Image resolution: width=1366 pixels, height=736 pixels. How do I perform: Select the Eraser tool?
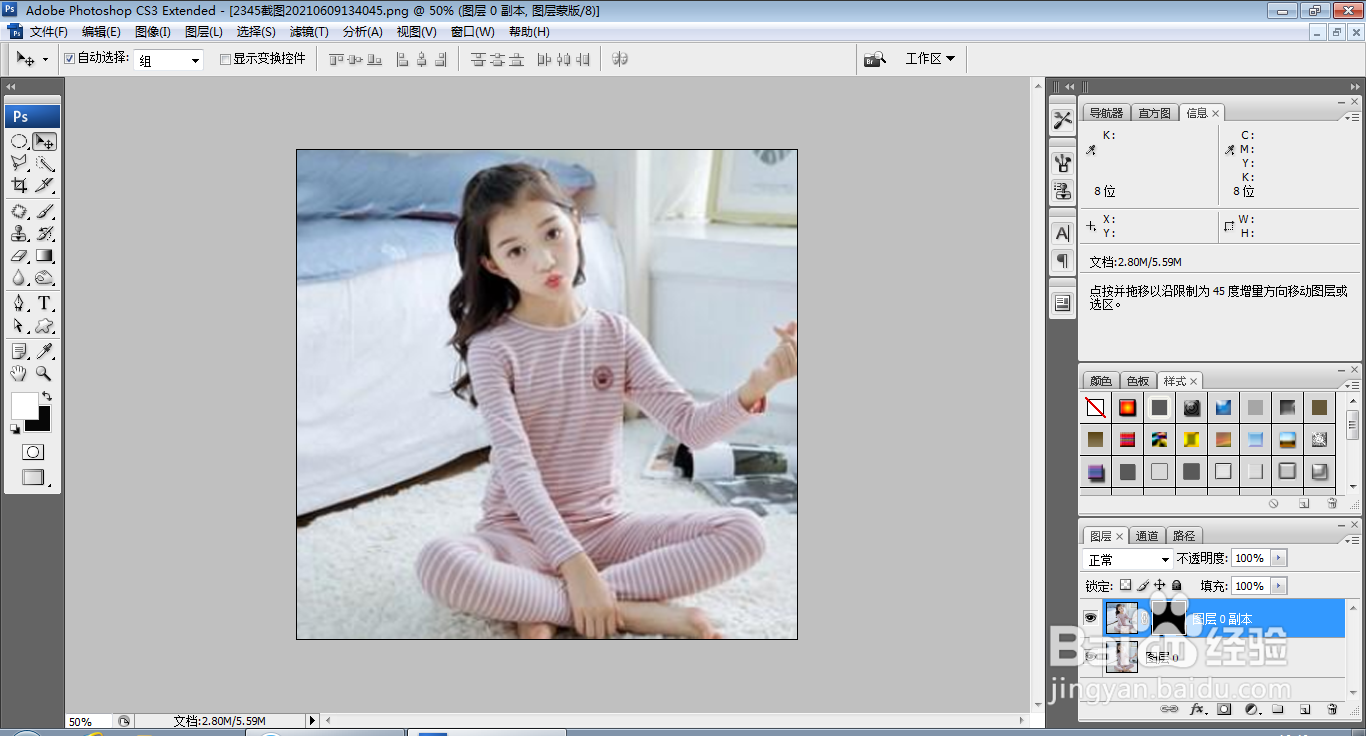(x=19, y=256)
